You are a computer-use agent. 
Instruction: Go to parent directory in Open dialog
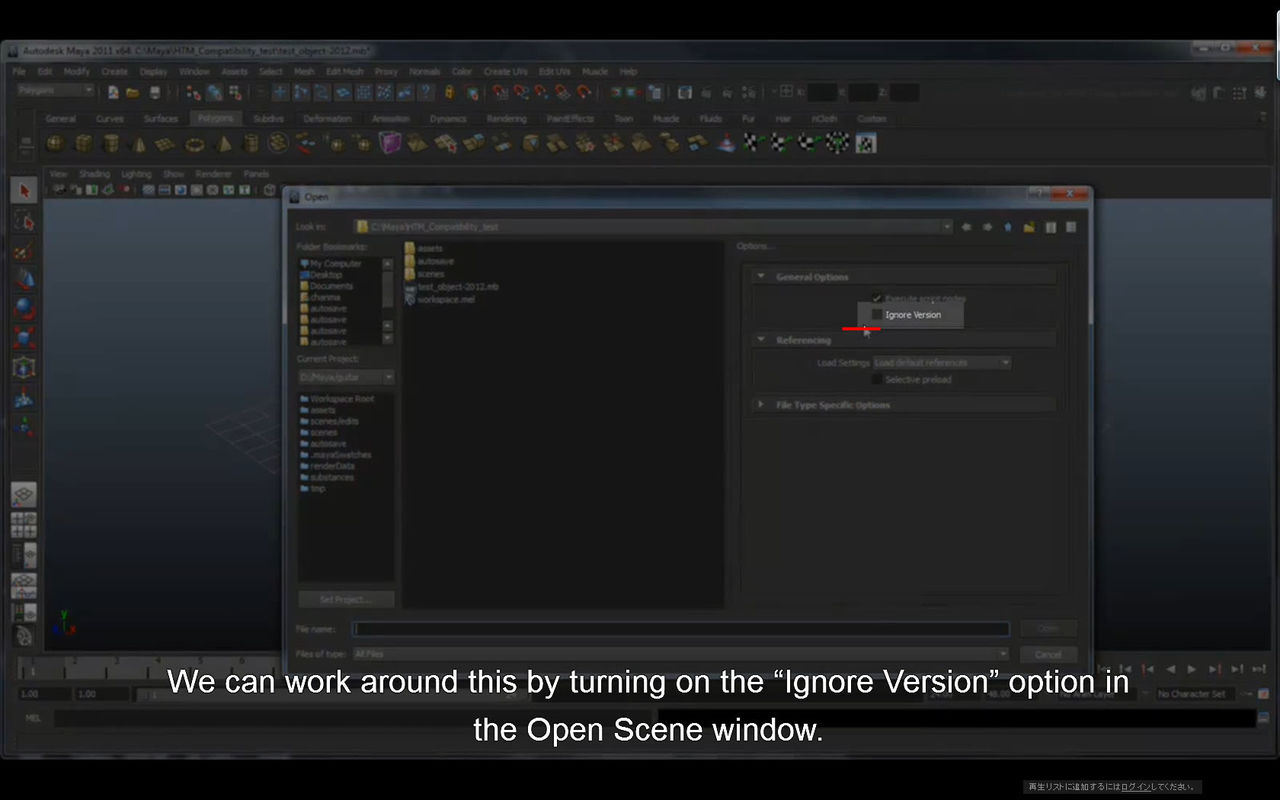[x=1008, y=227]
